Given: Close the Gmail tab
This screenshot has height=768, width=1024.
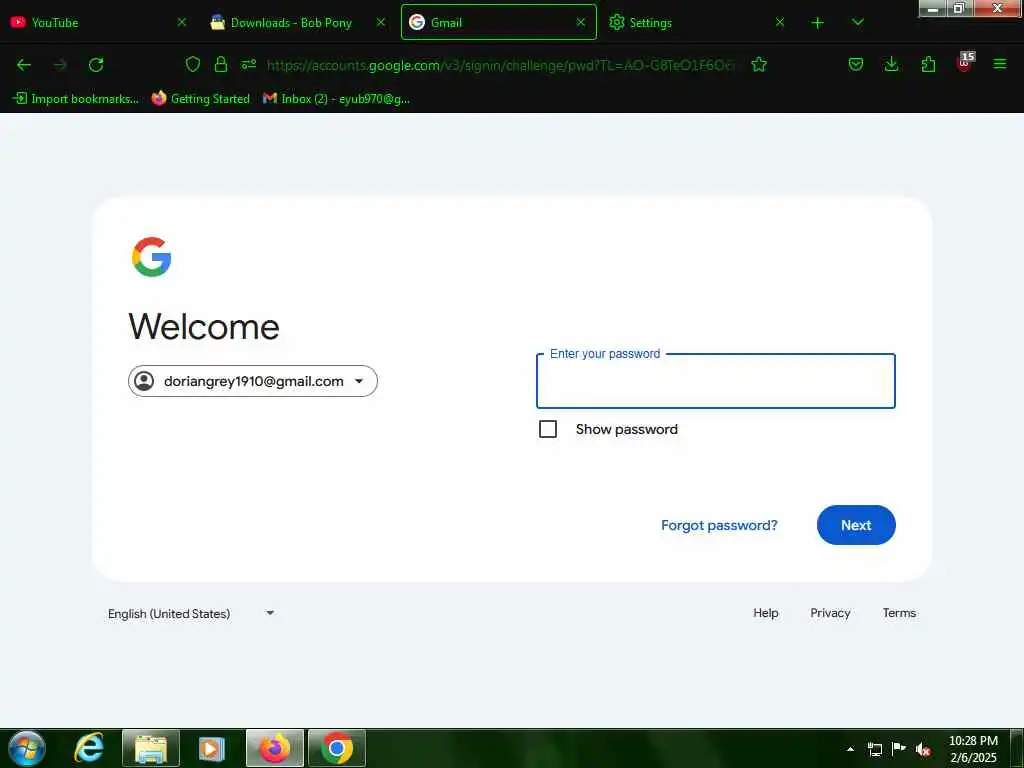Looking at the screenshot, I should [x=581, y=22].
